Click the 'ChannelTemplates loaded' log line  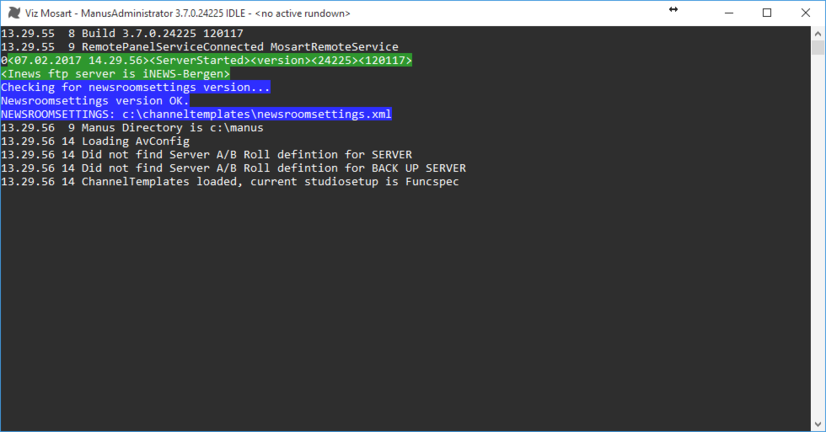click(x=230, y=181)
